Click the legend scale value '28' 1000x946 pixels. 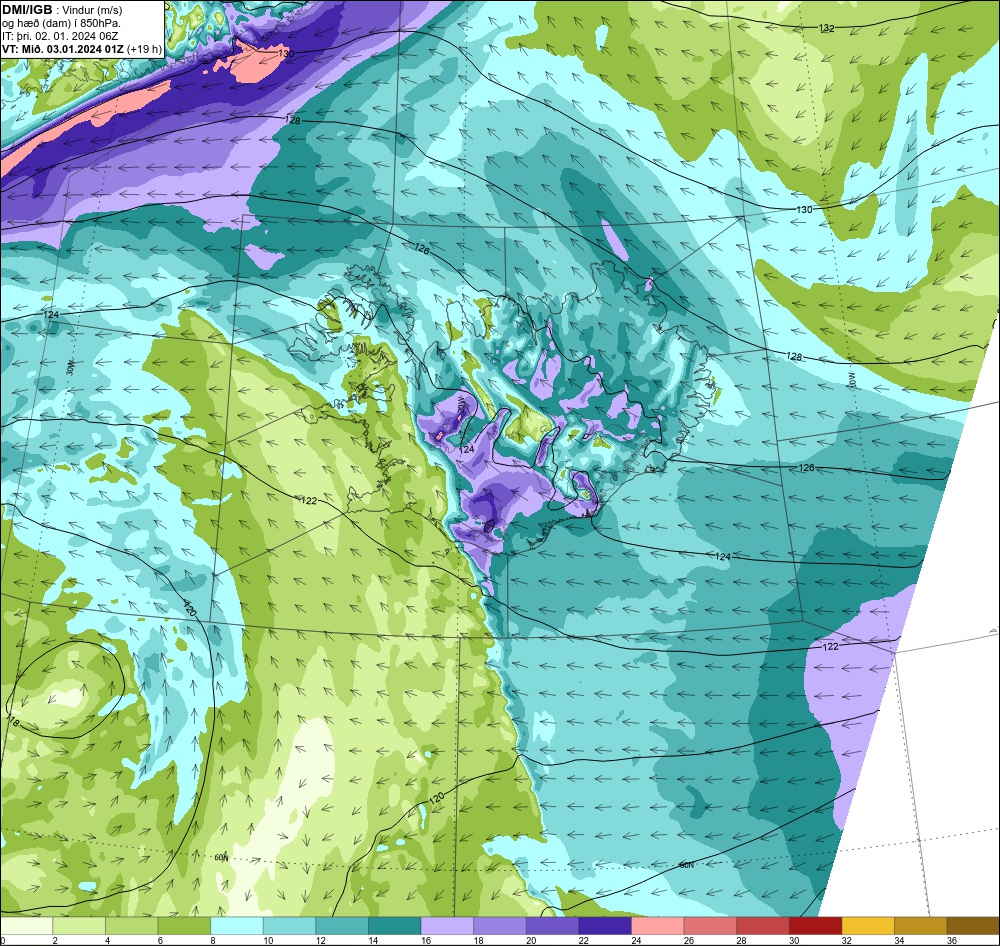(x=742, y=940)
